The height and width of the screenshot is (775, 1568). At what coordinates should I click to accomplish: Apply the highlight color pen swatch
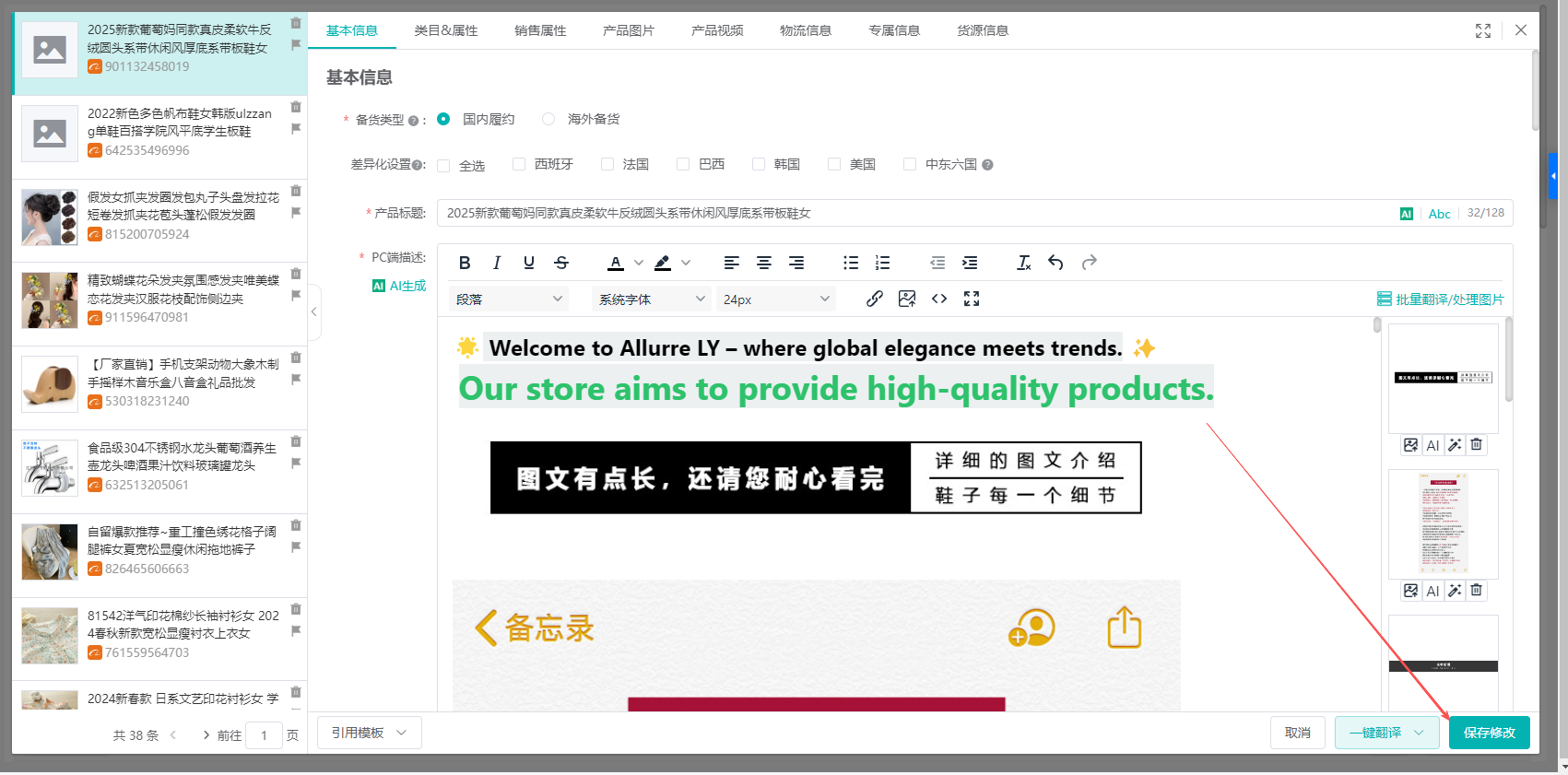663,263
